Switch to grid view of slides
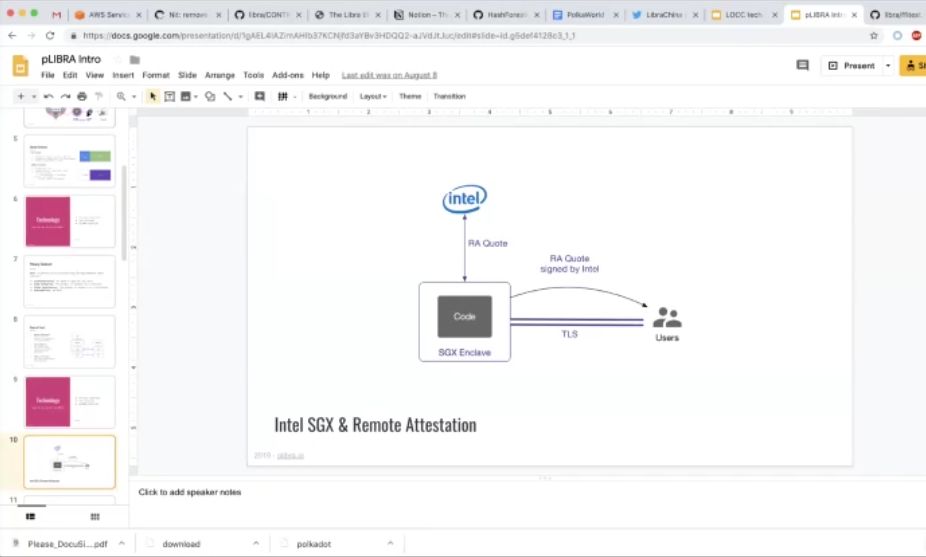The width and height of the screenshot is (926, 557). pos(94,517)
